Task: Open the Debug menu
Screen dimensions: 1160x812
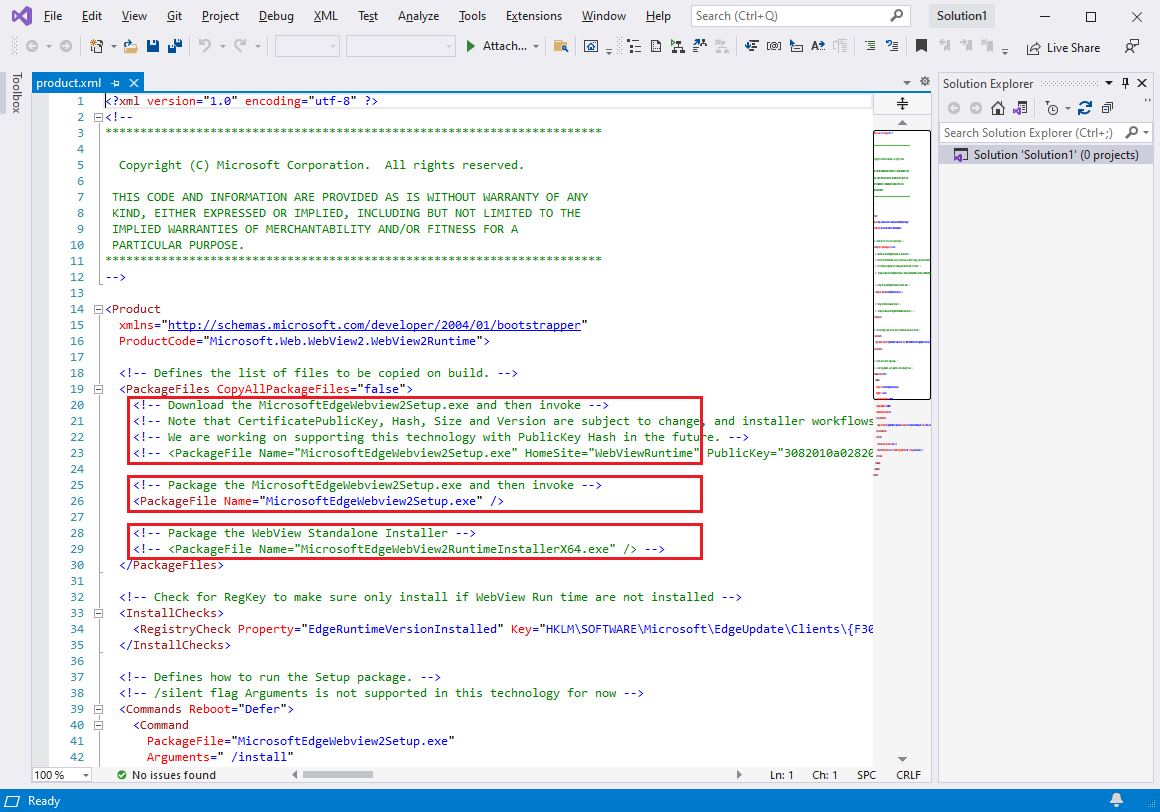Action: [275, 15]
